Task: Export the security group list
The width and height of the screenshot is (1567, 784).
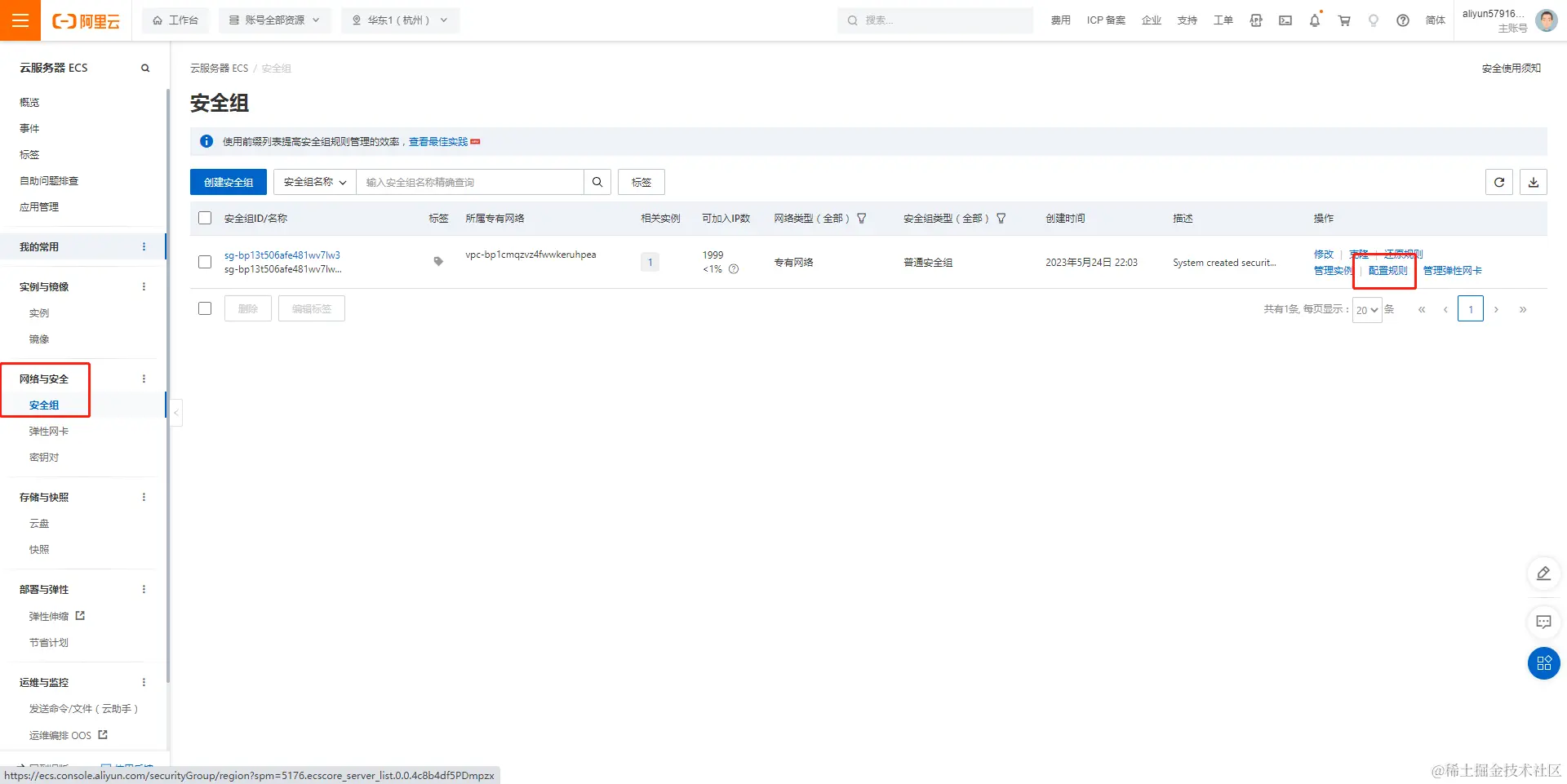Action: [1534, 182]
